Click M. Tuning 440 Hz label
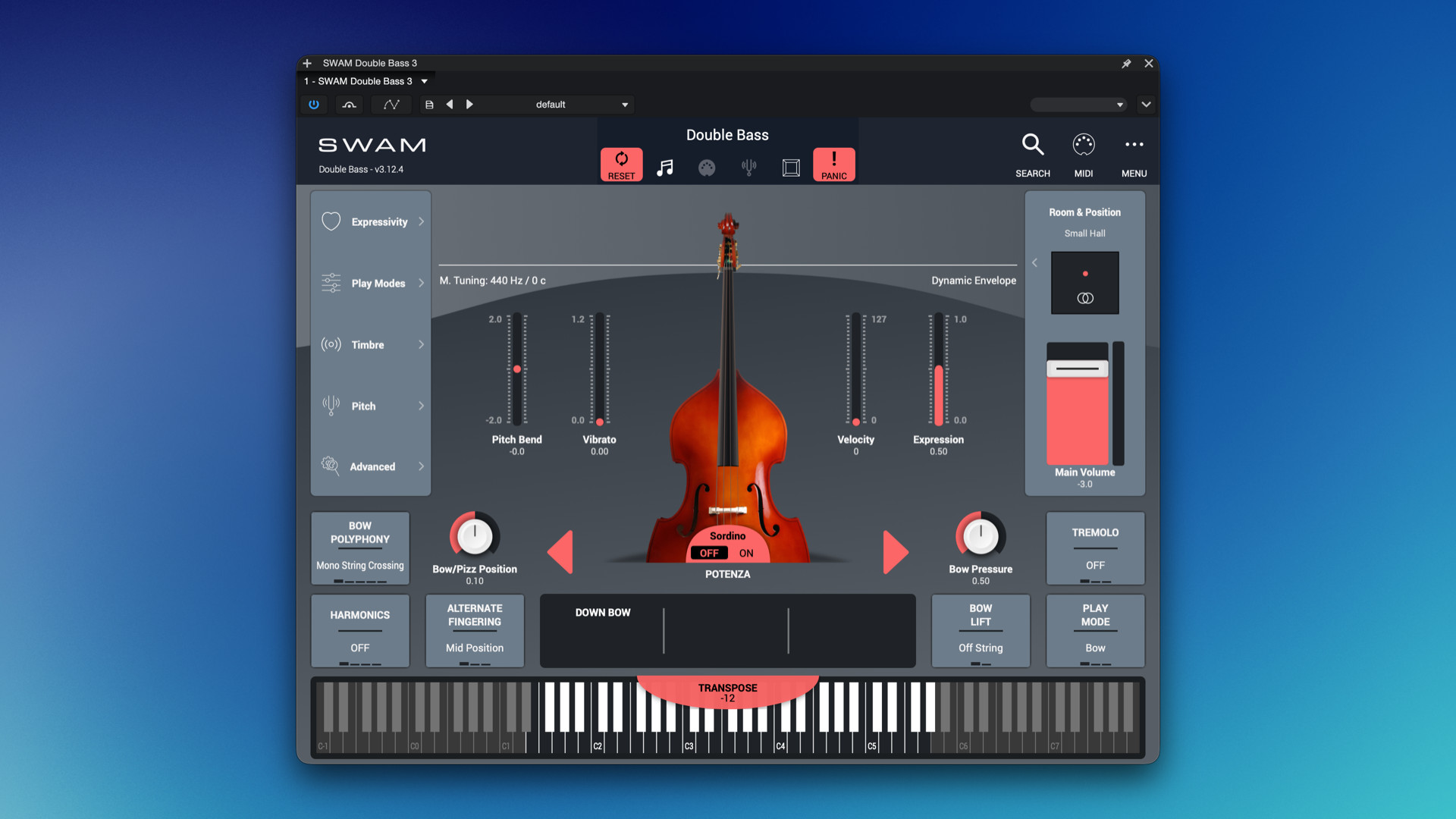 tap(492, 281)
